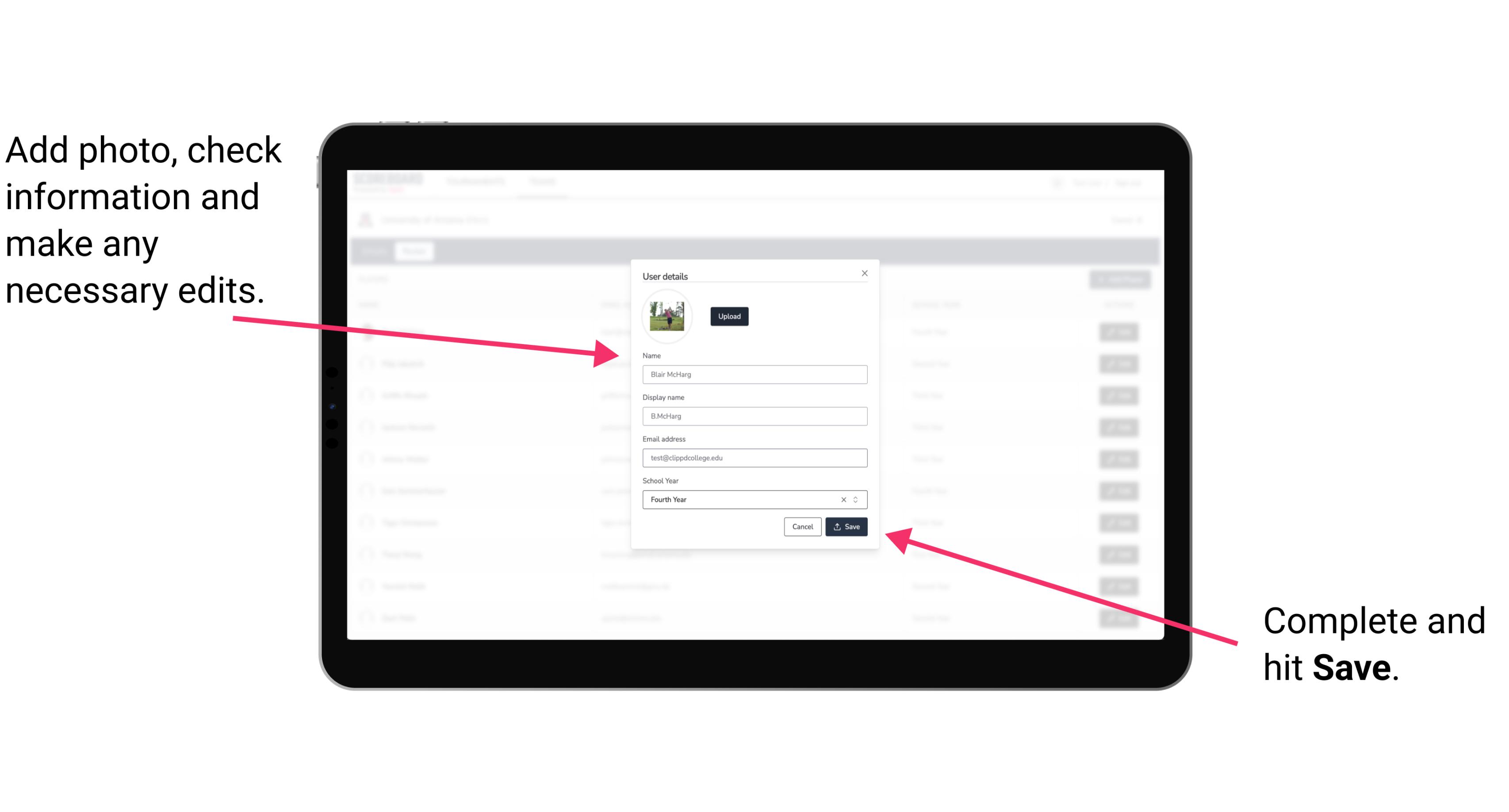Open the School Year combo box
This screenshot has width=1509, height=812.
click(859, 499)
